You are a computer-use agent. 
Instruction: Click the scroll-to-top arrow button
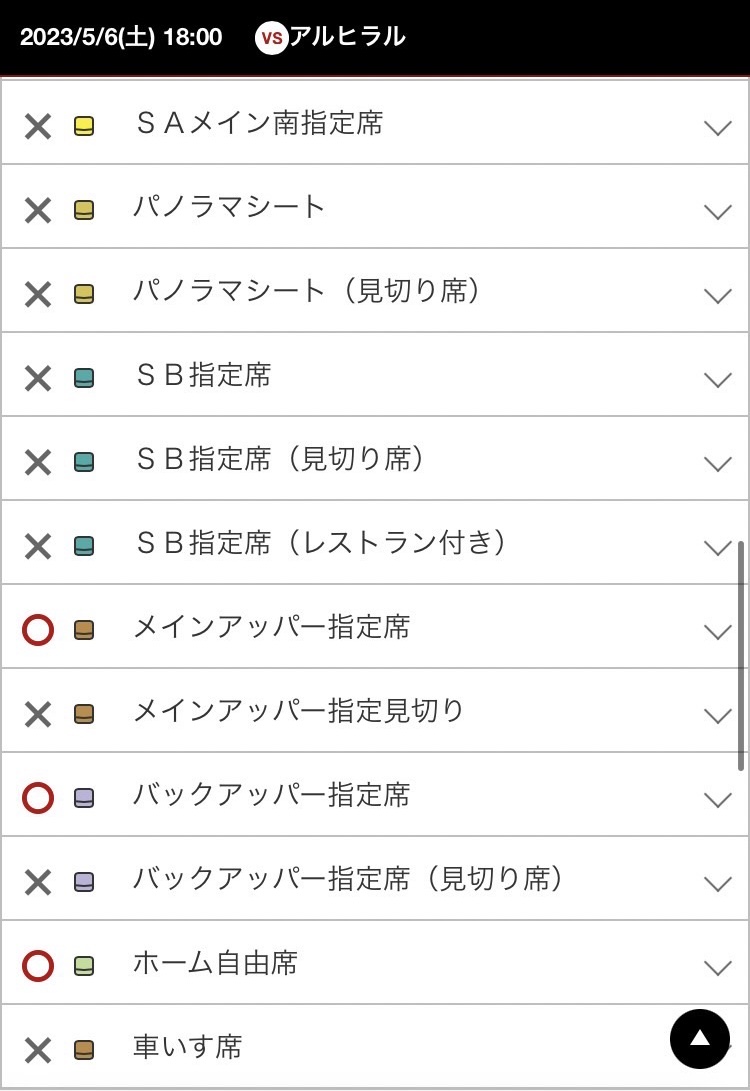tap(700, 1039)
